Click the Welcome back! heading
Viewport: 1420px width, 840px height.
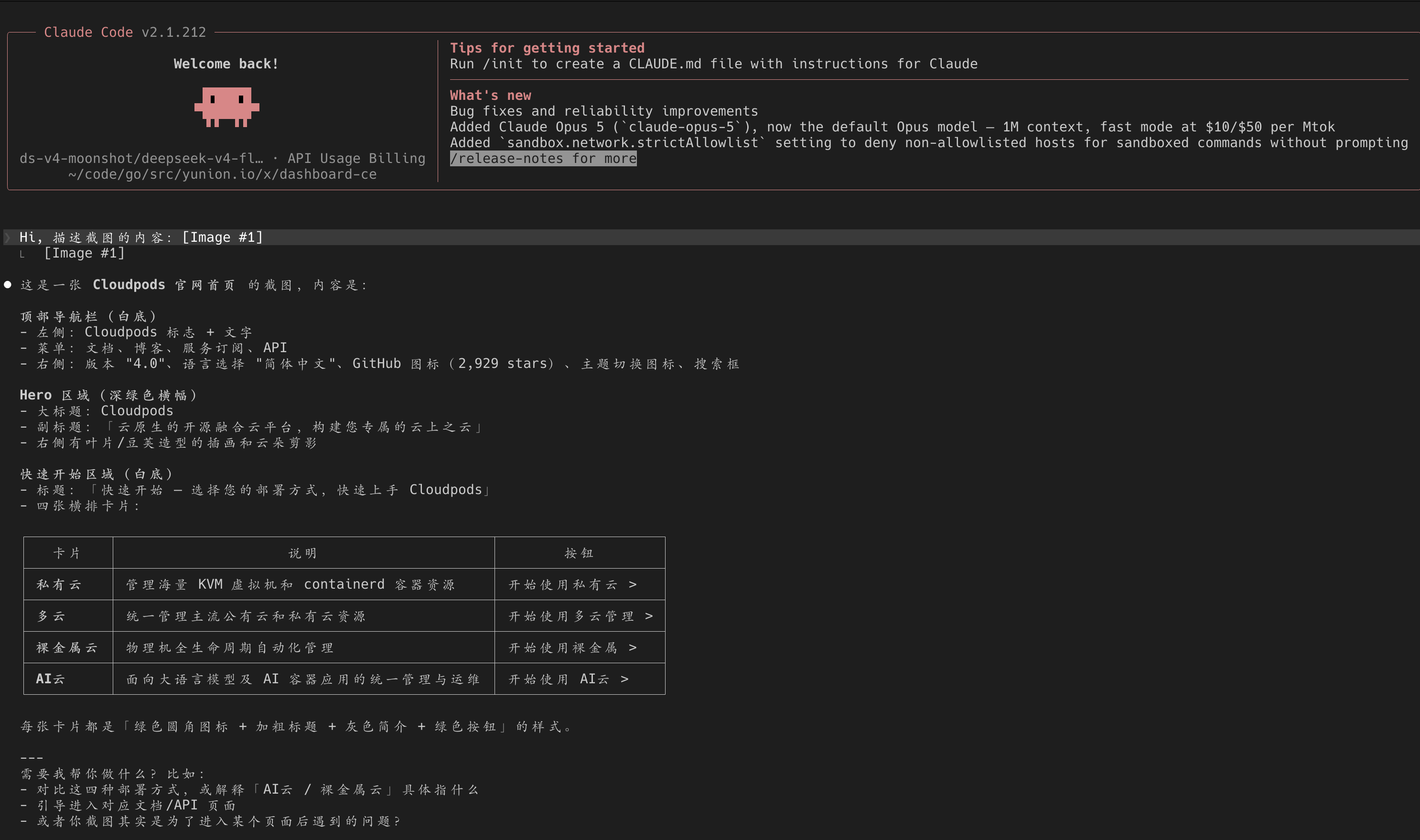(x=226, y=64)
